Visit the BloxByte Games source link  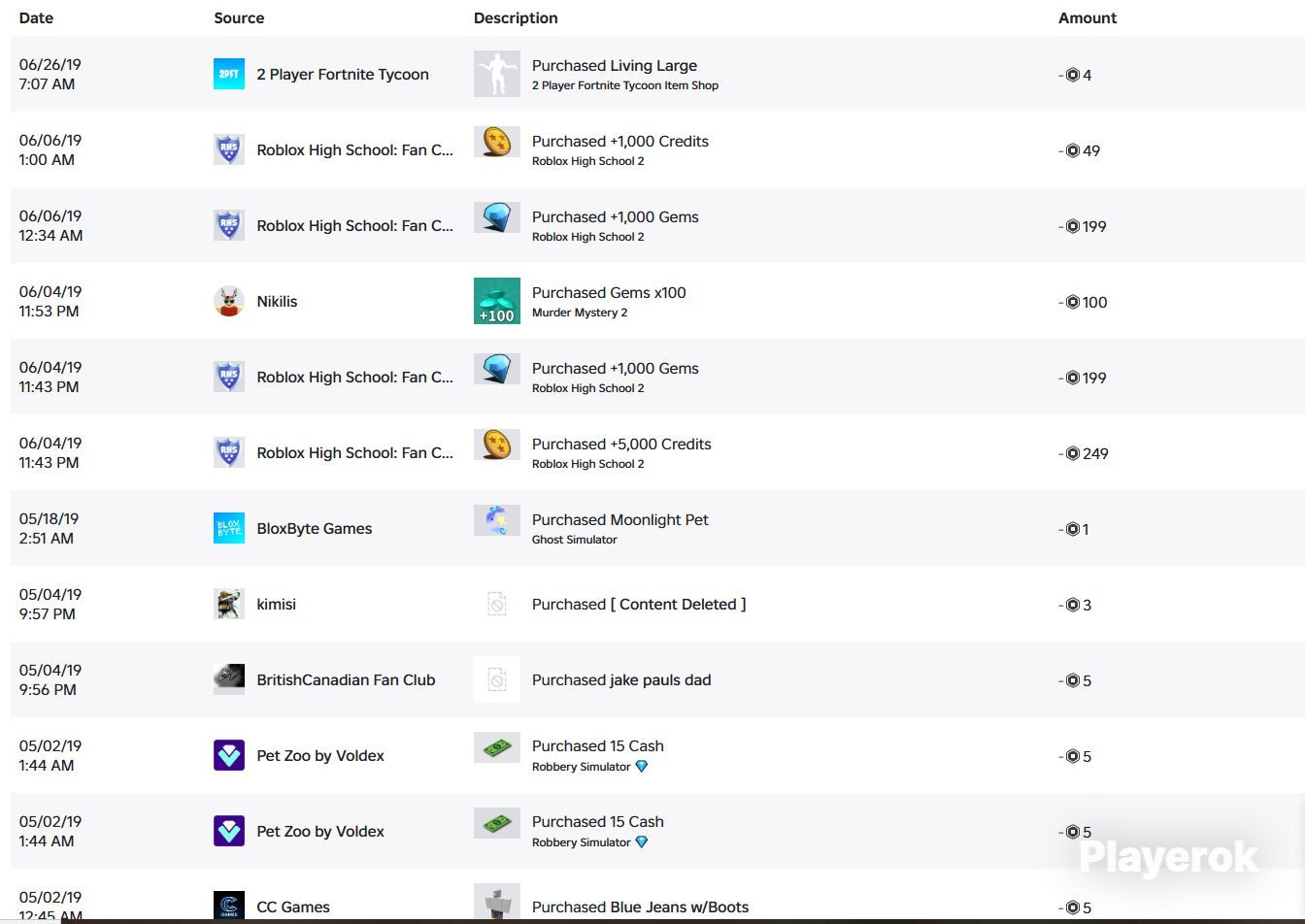click(315, 528)
